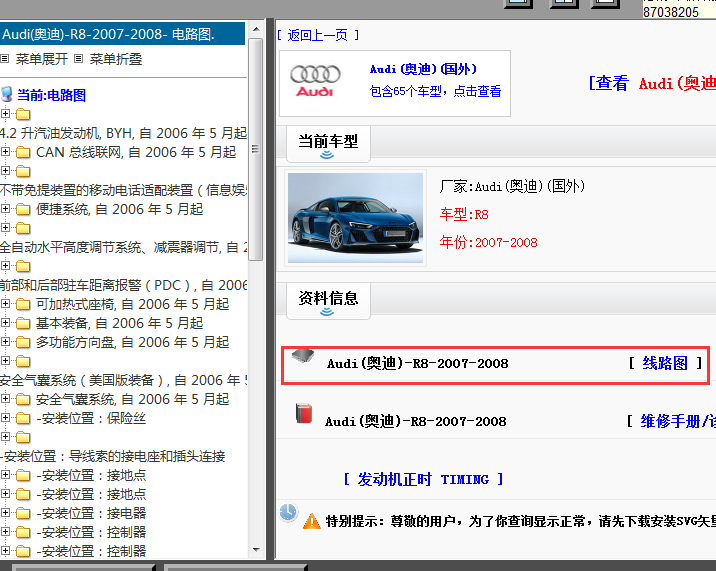Click the Audi(奥迪)-R8-2007-2008- 电路图 header
Viewport: 716px width, 571px height.
[x=122, y=34]
